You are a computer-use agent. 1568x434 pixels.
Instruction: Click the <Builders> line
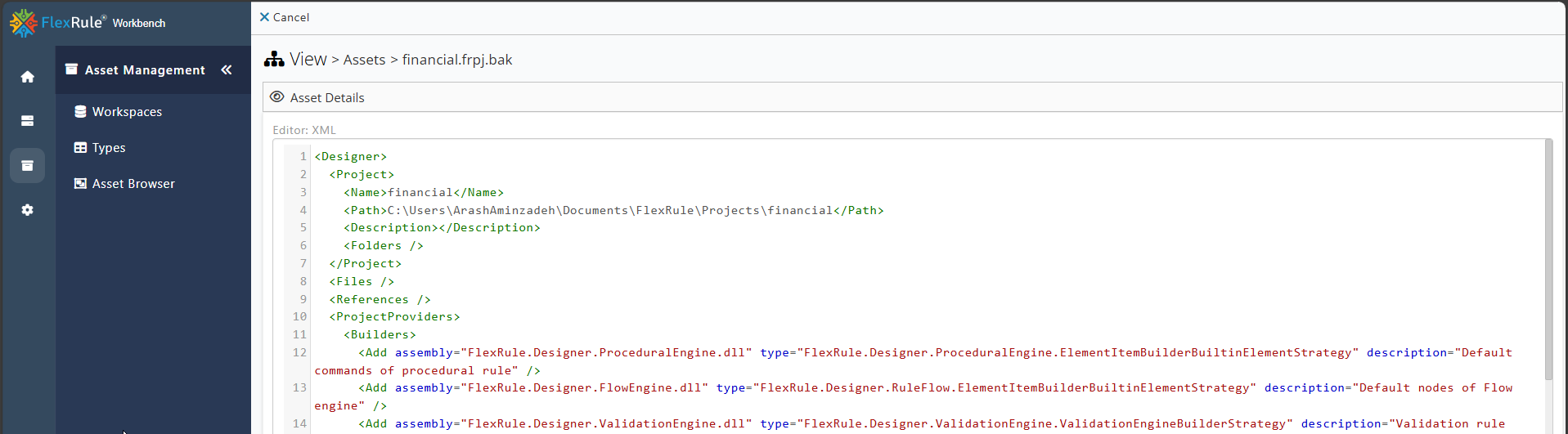pos(380,334)
